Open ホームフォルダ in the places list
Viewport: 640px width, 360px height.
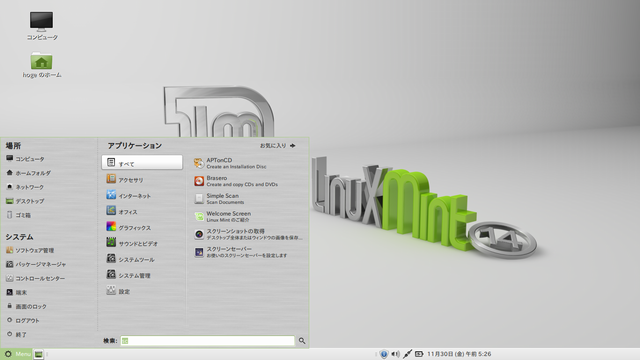[x=29, y=173]
